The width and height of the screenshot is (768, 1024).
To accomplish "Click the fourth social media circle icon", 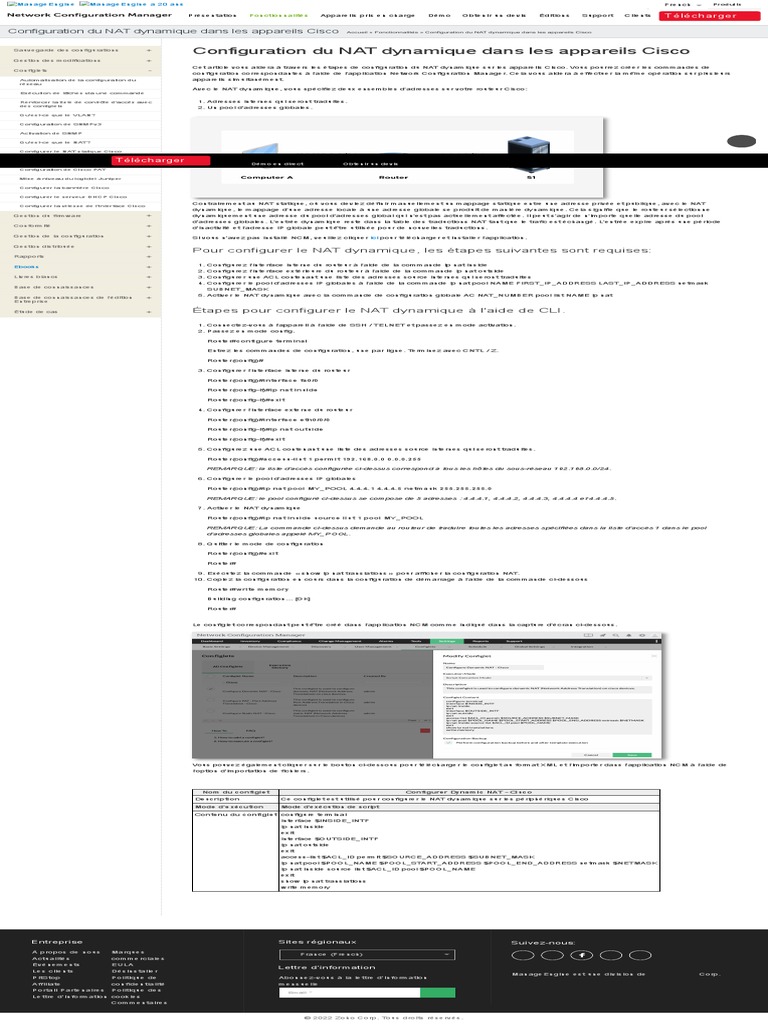I will click(x=611, y=955).
